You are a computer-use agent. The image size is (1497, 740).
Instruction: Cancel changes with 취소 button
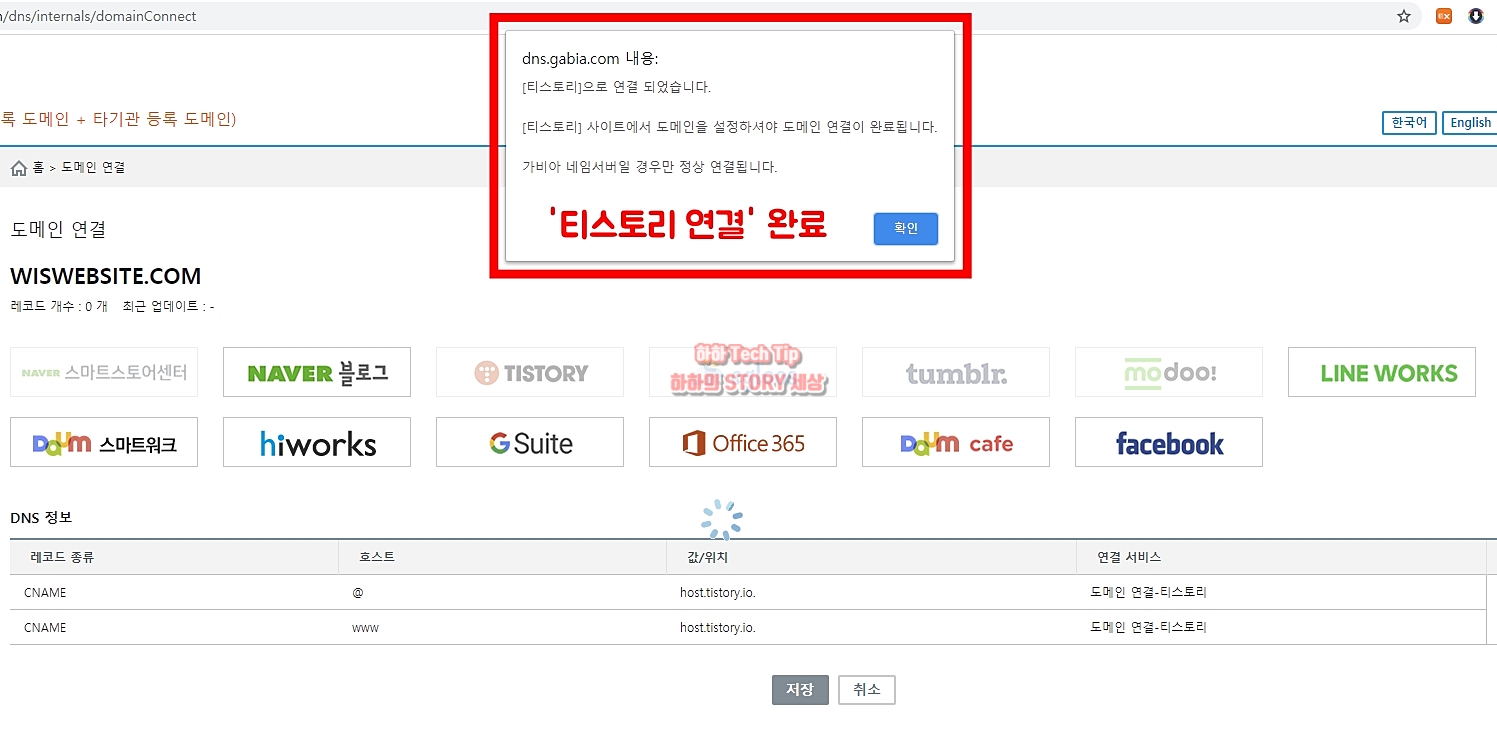(x=867, y=690)
